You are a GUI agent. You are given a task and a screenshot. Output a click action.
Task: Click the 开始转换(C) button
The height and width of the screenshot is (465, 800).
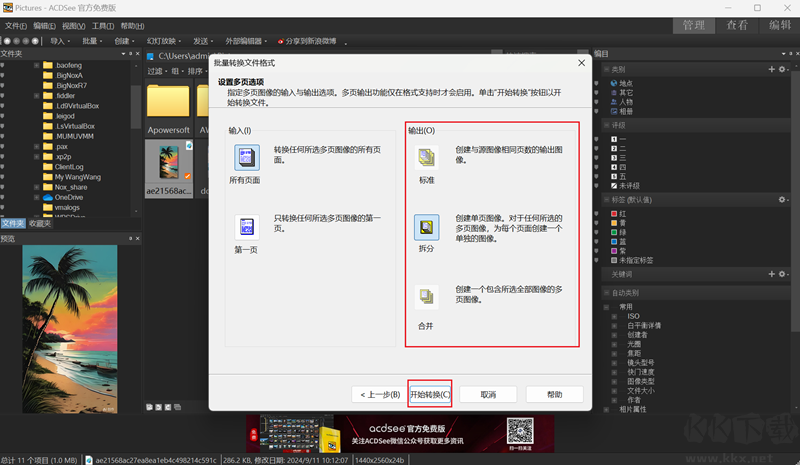[430, 394]
